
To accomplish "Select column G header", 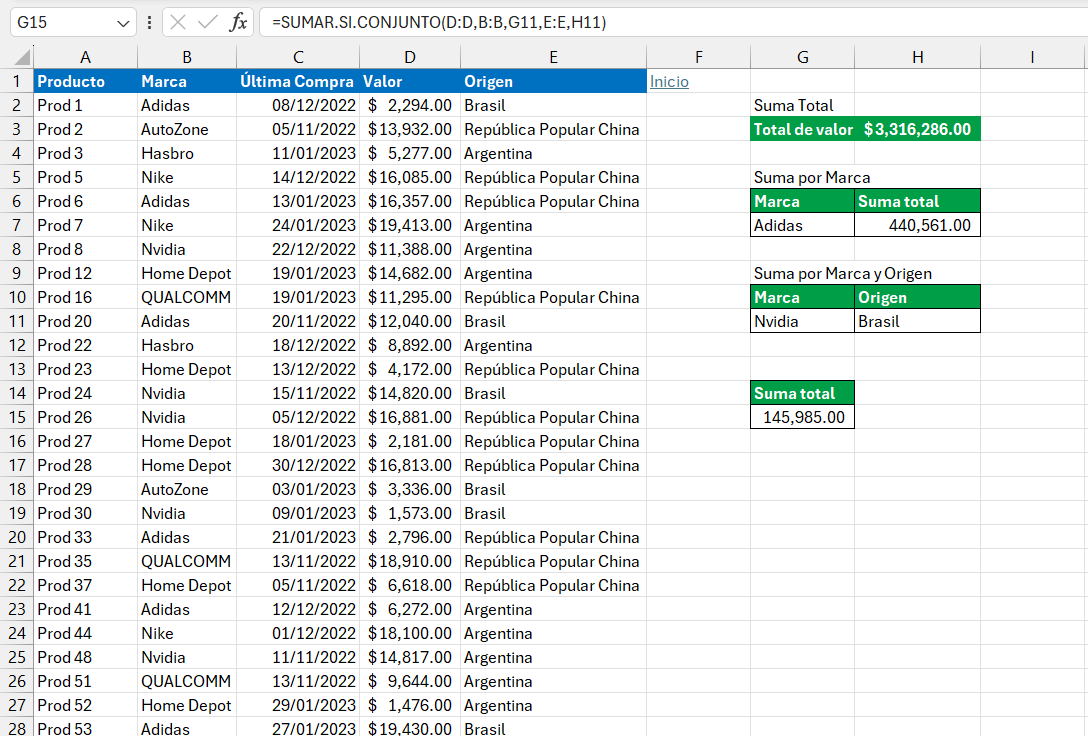I will click(x=802, y=58).
